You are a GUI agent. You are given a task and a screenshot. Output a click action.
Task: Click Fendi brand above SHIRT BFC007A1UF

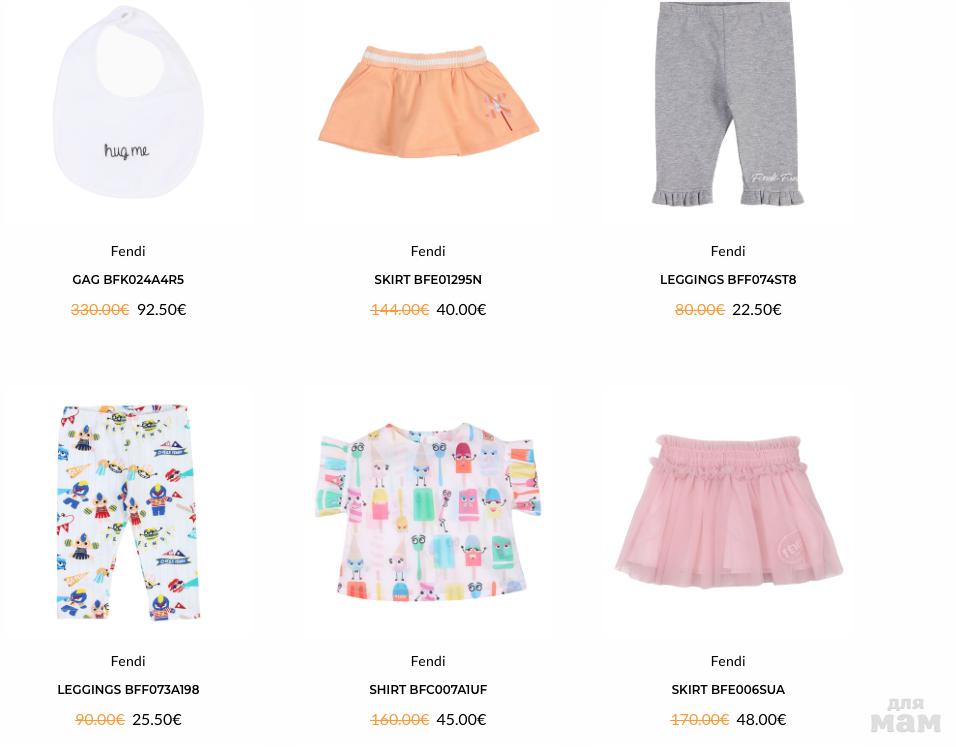coord(428,661)
